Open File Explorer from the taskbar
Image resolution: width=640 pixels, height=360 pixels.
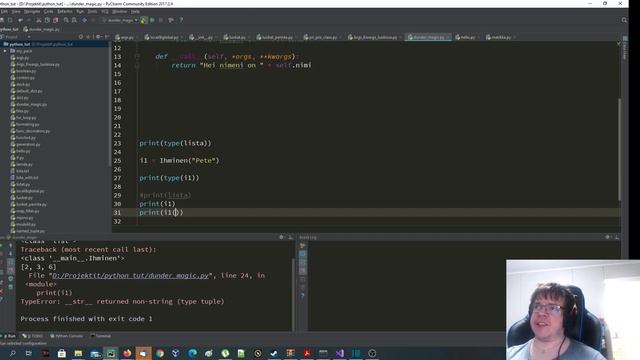point(78,353)
